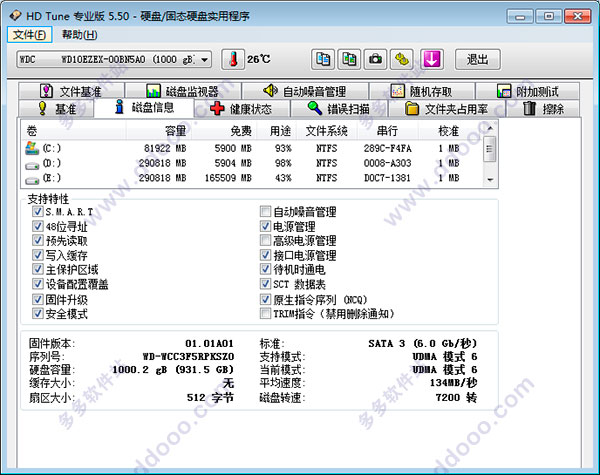Click the HD Tune app title icon
The height and width of the screenshot is (475, 600).
point(16,16)
